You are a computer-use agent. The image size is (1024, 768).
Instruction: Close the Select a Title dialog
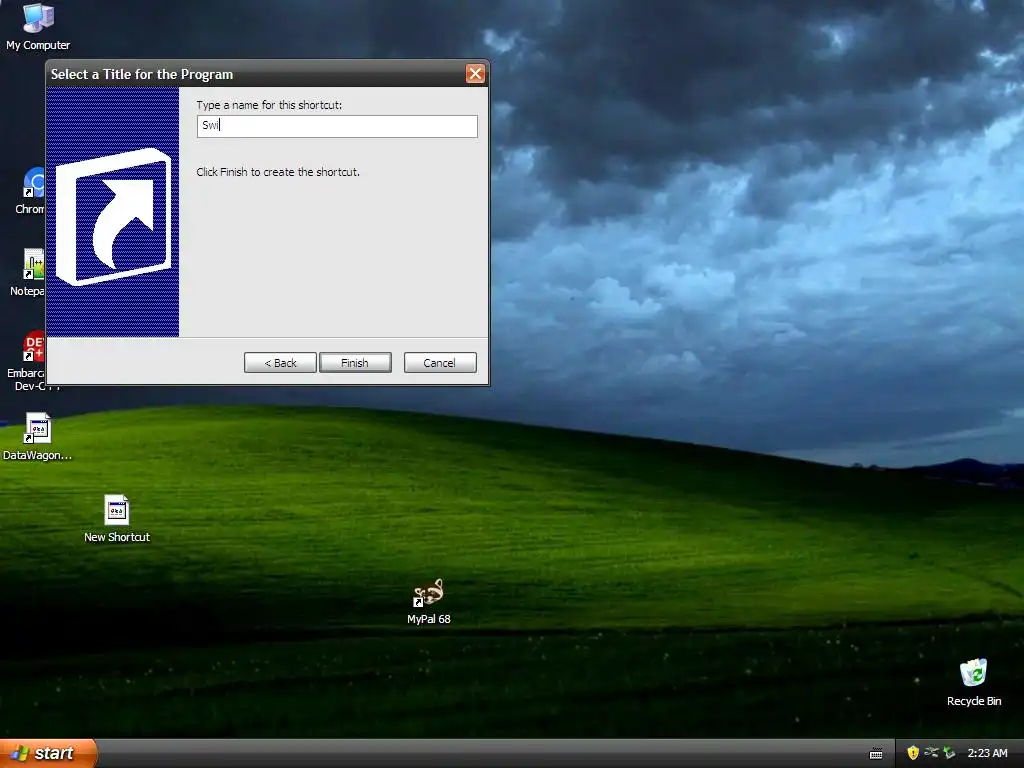pyautogui.click(x=475, y=74)
